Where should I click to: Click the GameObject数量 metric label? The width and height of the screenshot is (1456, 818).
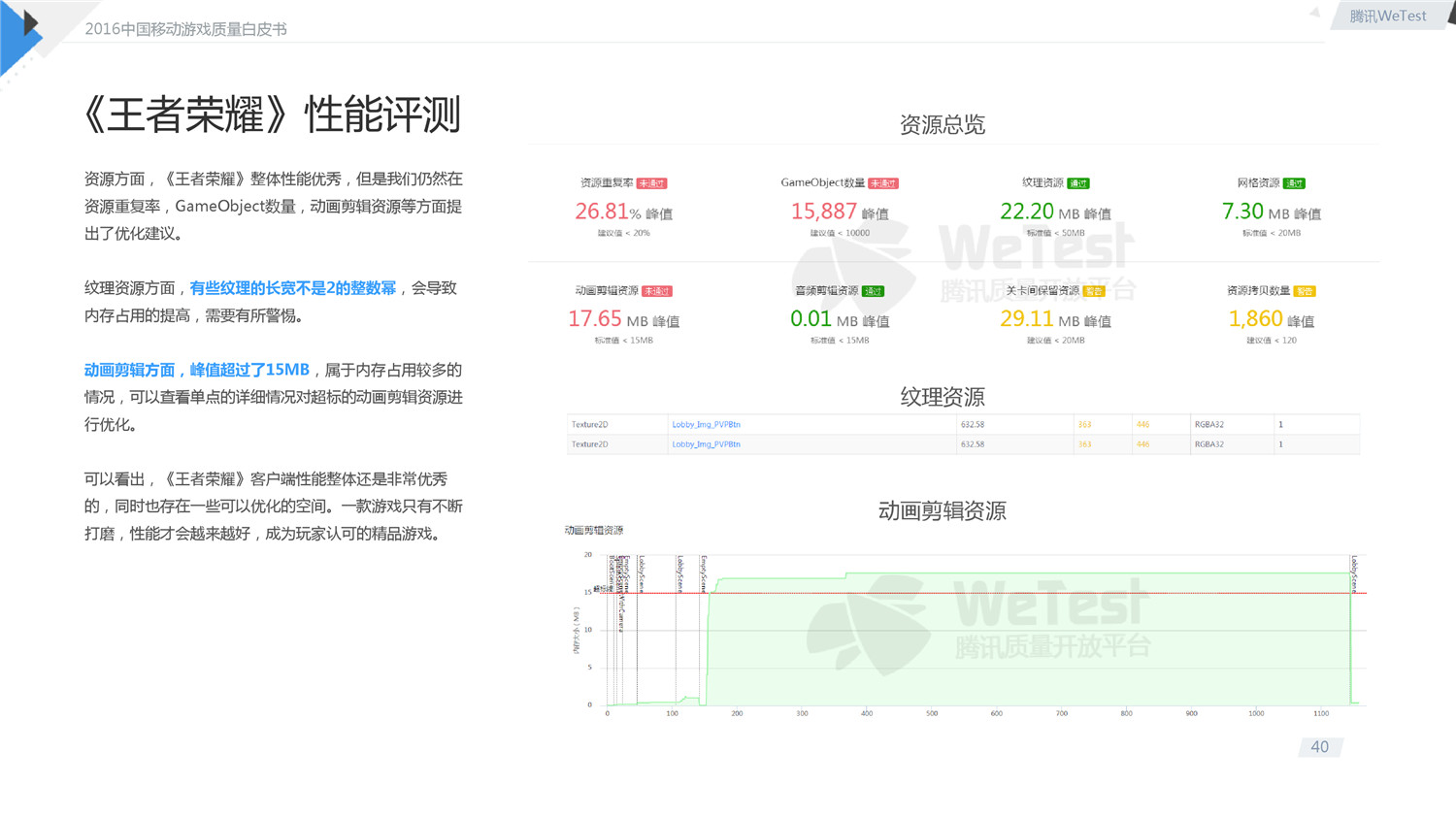point(822,182)
